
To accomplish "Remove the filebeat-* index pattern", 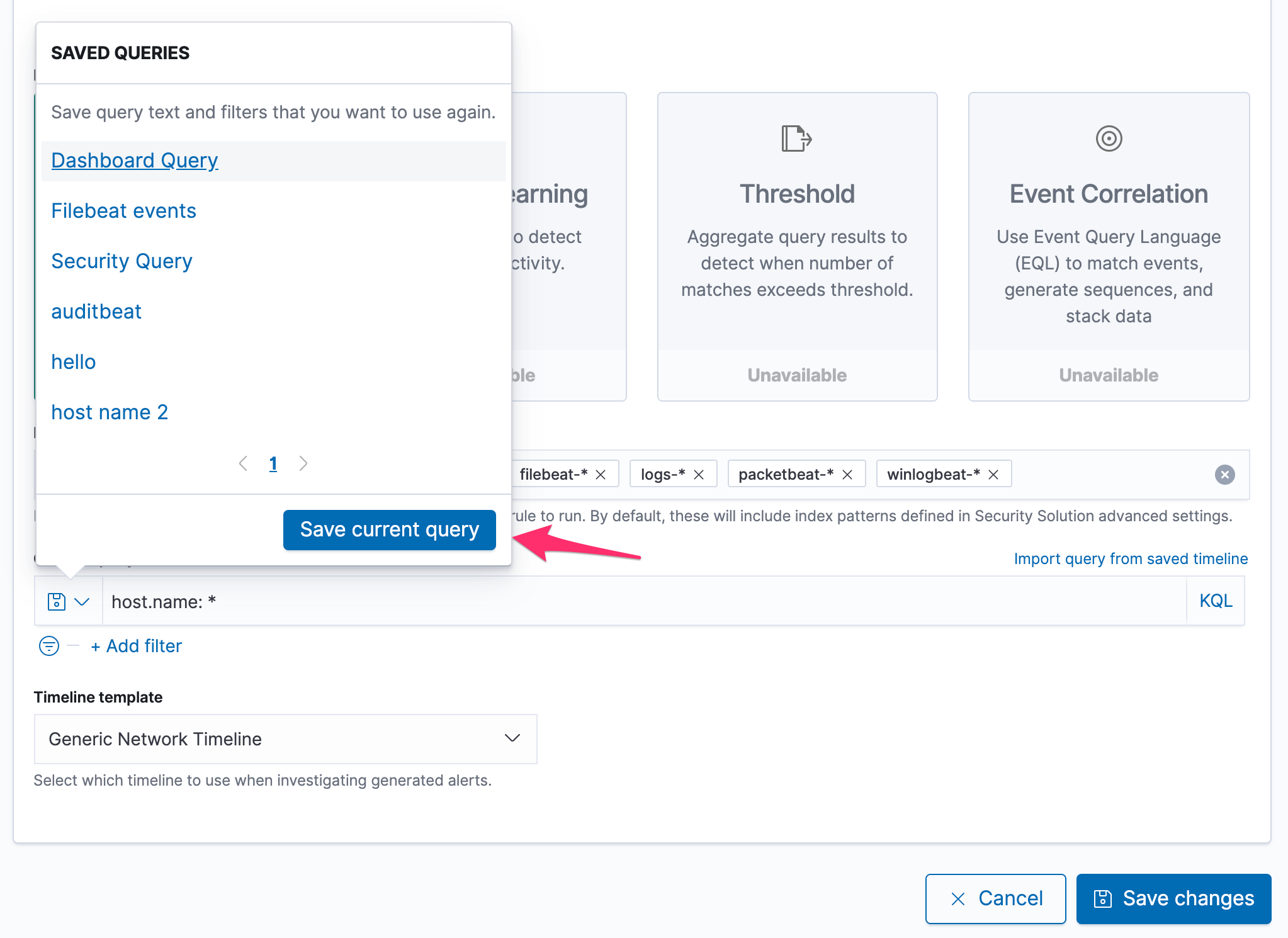I will click(x=601, y=475).
